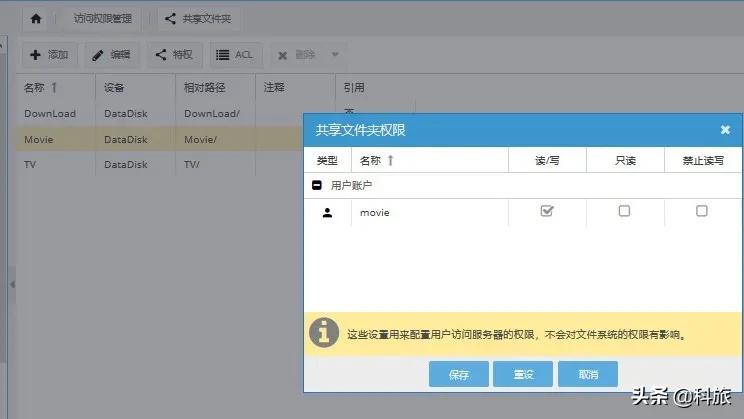Click the DownLoad/ relative path cell
This screenshot has width=744, height=419.
coord(212,114)
